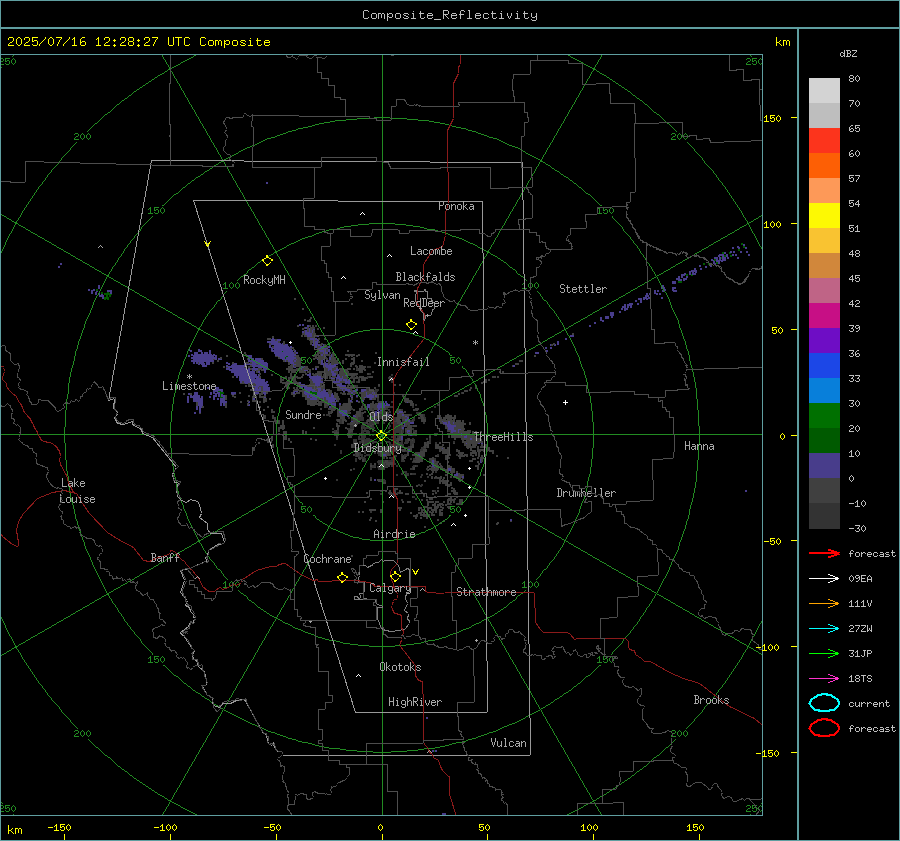Select the light blue 30-33 dBZ swatch
Screen dimensions: 900x841
[824, 390]
